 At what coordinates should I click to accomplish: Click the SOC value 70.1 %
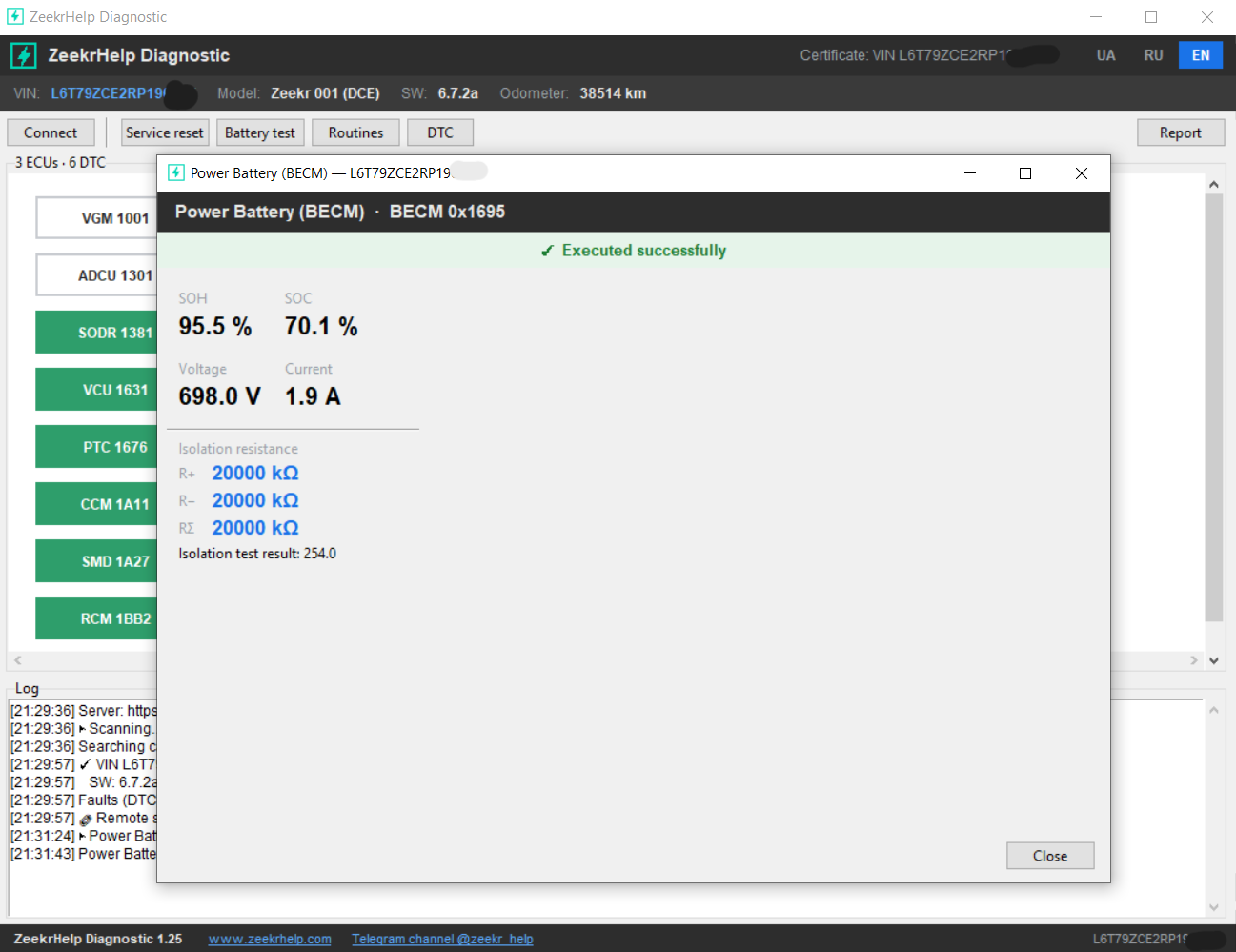(x=321, y=327)
